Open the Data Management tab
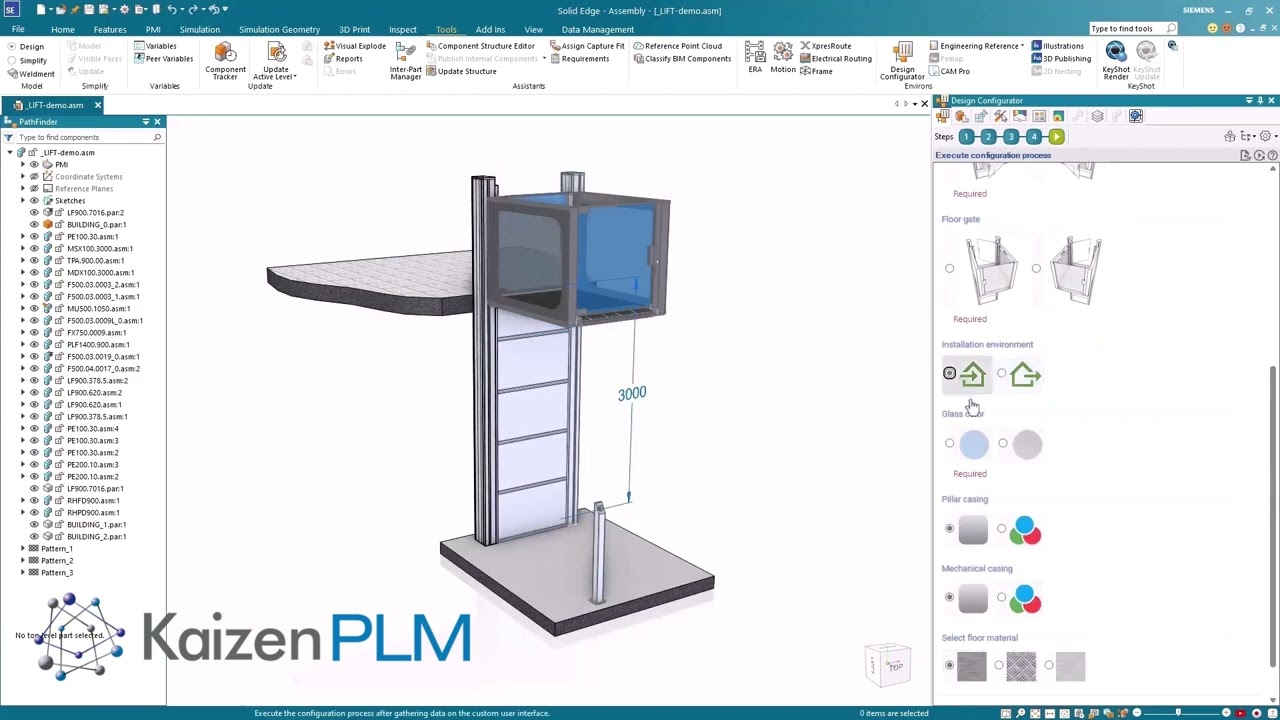The height and width of the screenshot is (720, 1280). pos(597,29)
